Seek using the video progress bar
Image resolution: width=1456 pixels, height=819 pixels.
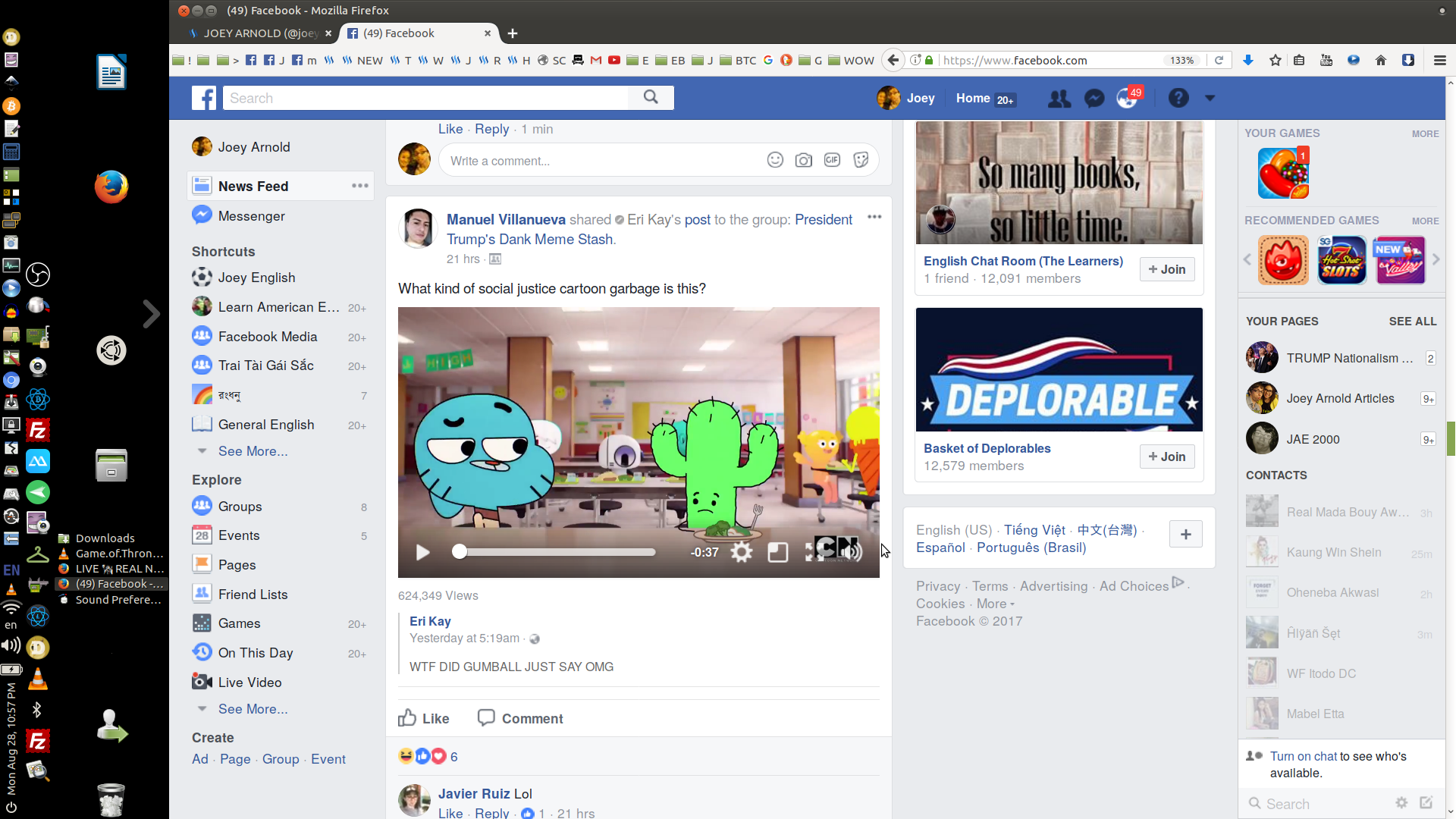pyautogui.click(x=554, y=552)
